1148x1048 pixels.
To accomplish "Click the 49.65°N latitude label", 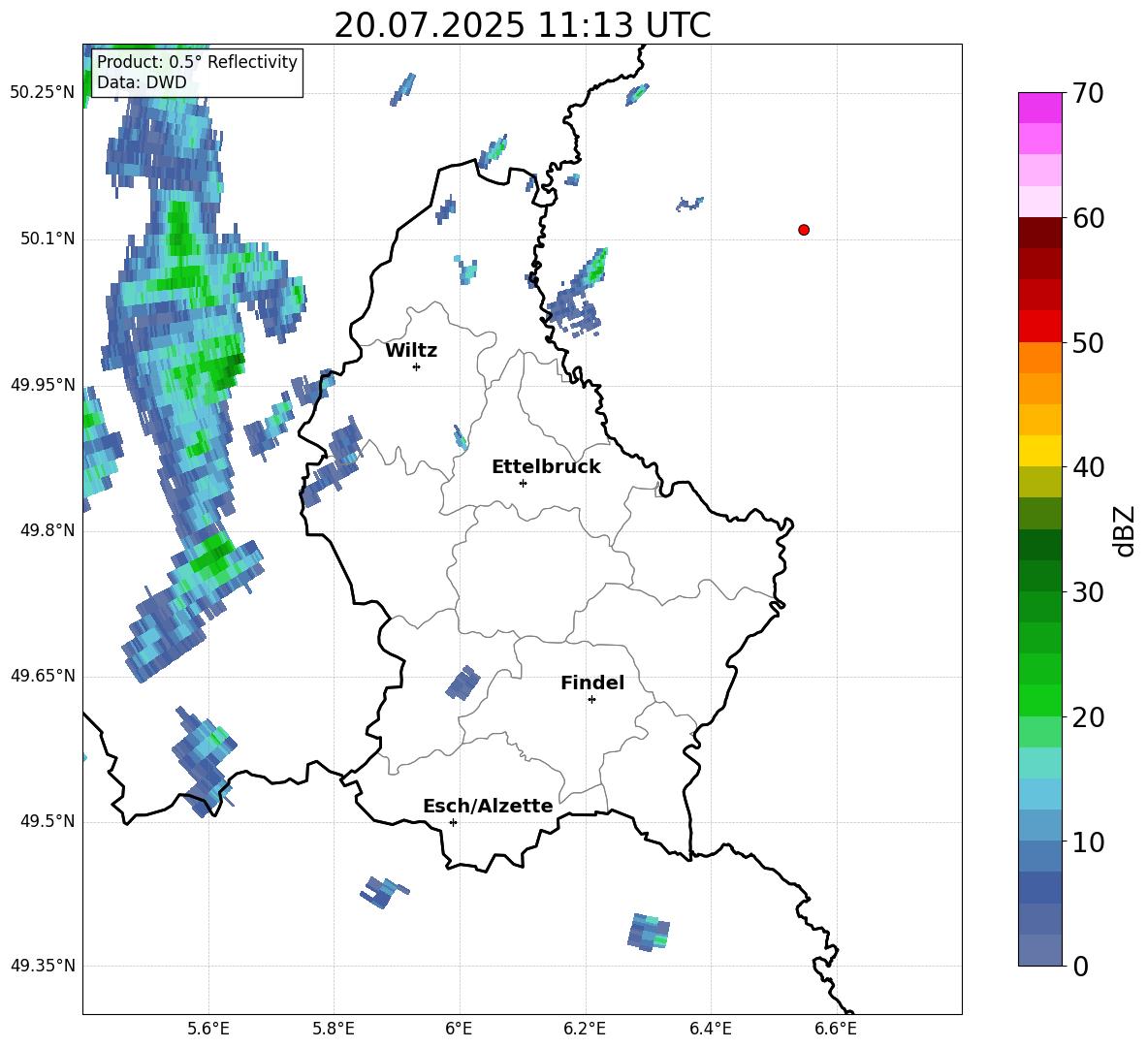I will 44,675.
